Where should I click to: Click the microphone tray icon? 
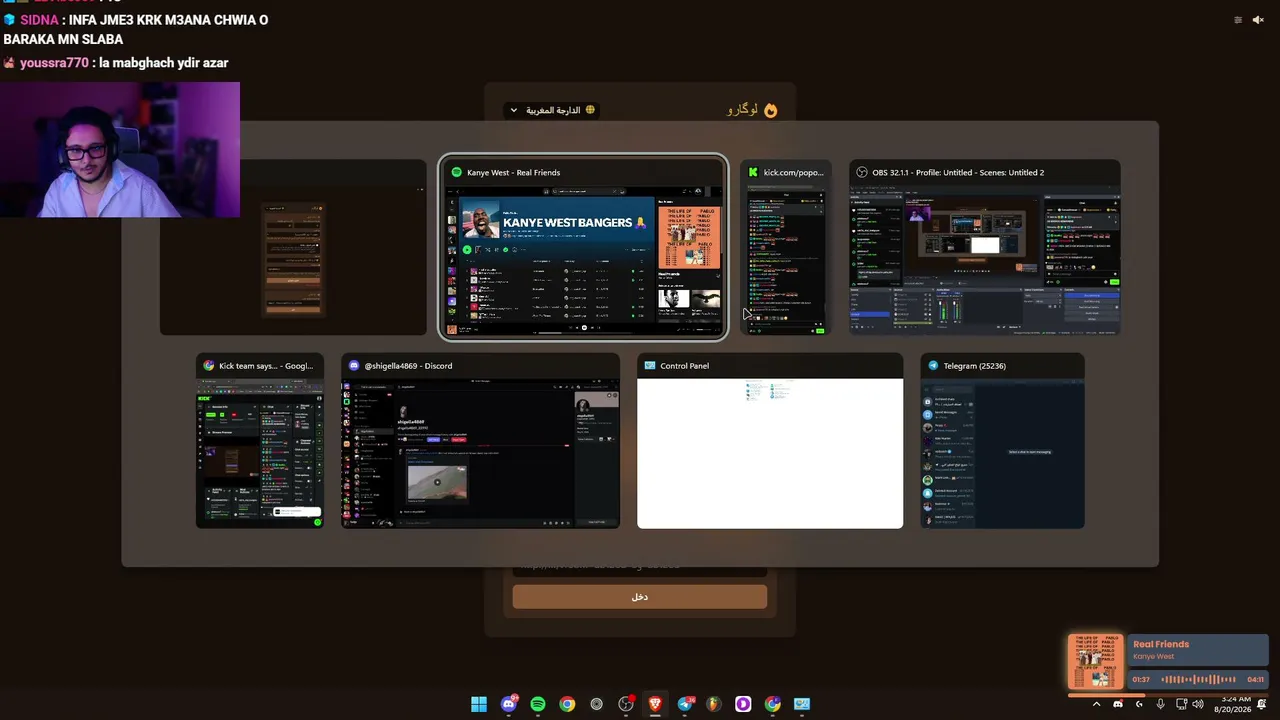click(x=1160, y=704)
